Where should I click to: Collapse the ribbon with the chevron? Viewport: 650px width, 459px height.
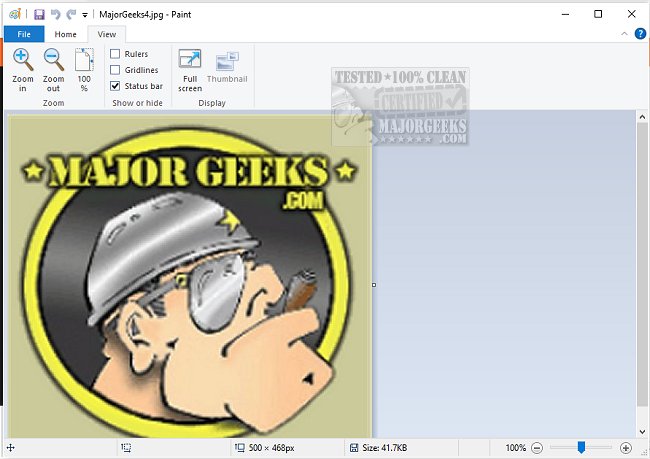[x=624, y=34]
